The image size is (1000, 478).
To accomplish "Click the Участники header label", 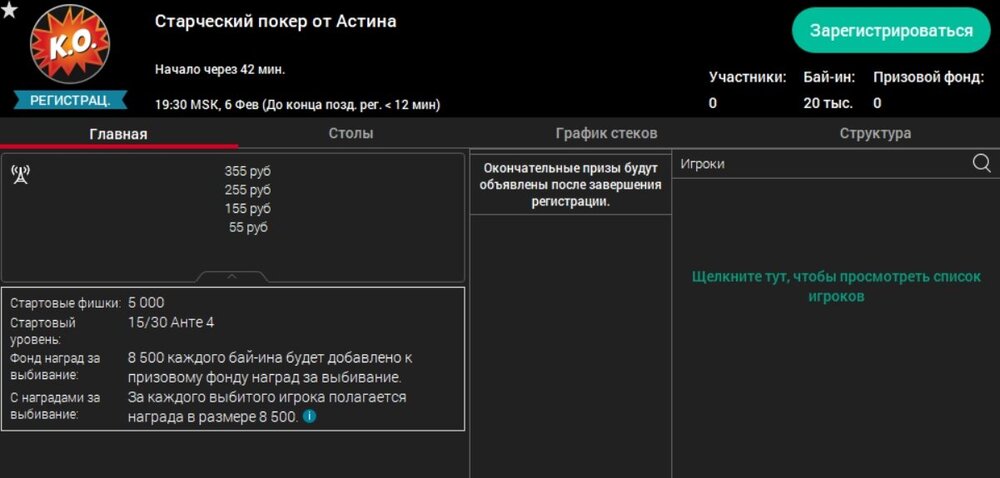I will coord(747,77).
